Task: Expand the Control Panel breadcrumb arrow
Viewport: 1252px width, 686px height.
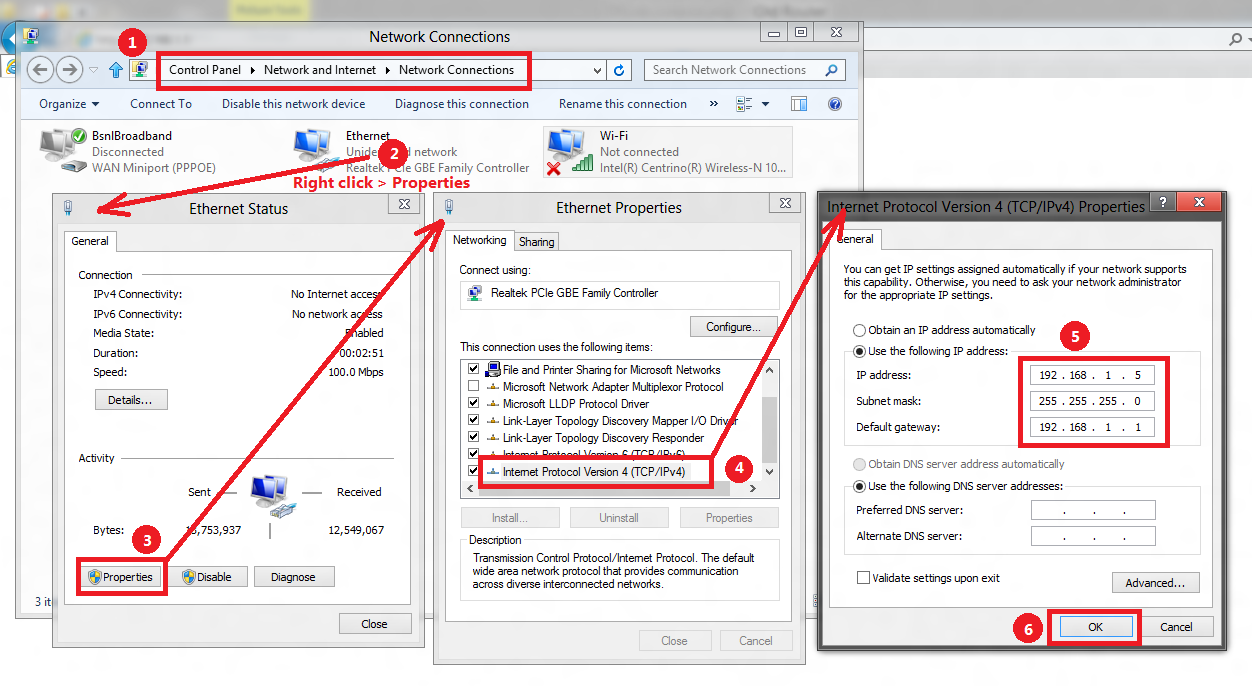Action: point(253,70)
